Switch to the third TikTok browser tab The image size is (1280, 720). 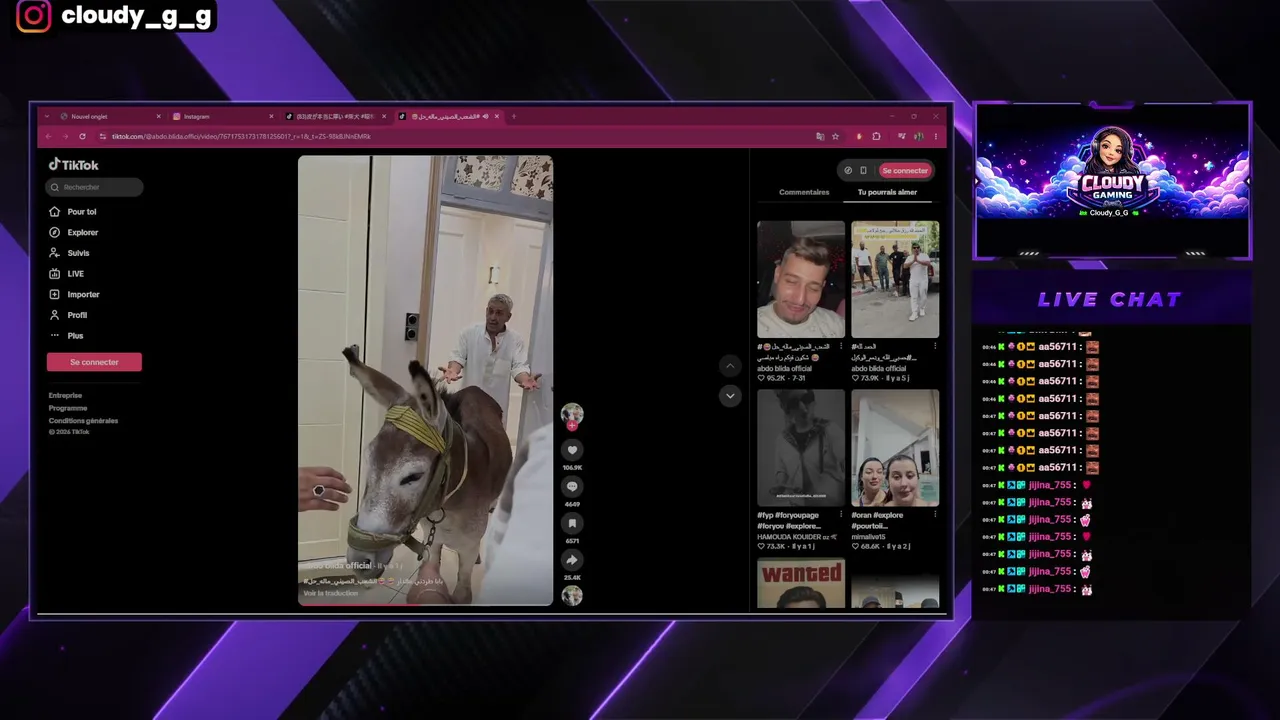pos(336,116)
